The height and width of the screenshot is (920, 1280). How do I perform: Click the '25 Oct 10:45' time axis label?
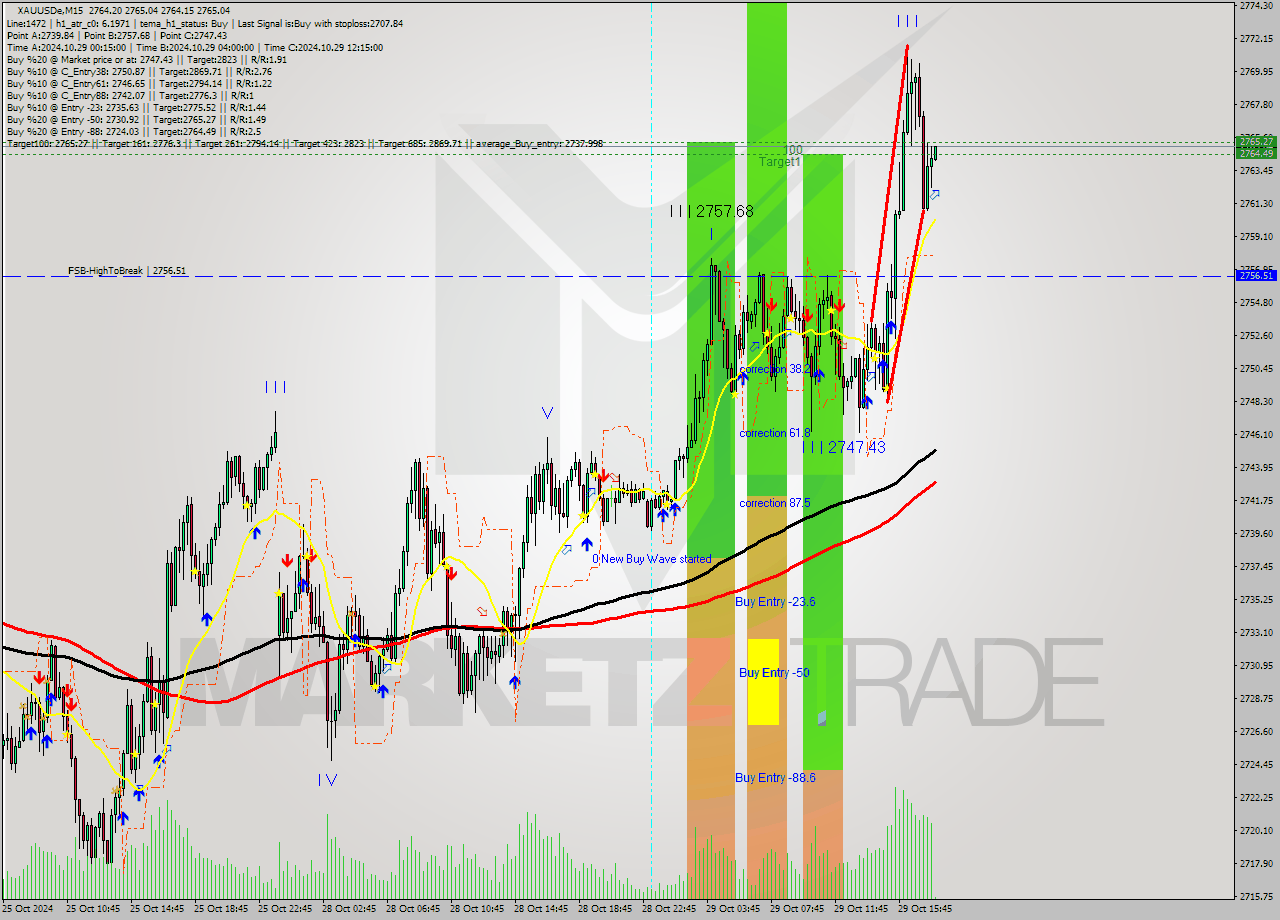coord(93,910)
